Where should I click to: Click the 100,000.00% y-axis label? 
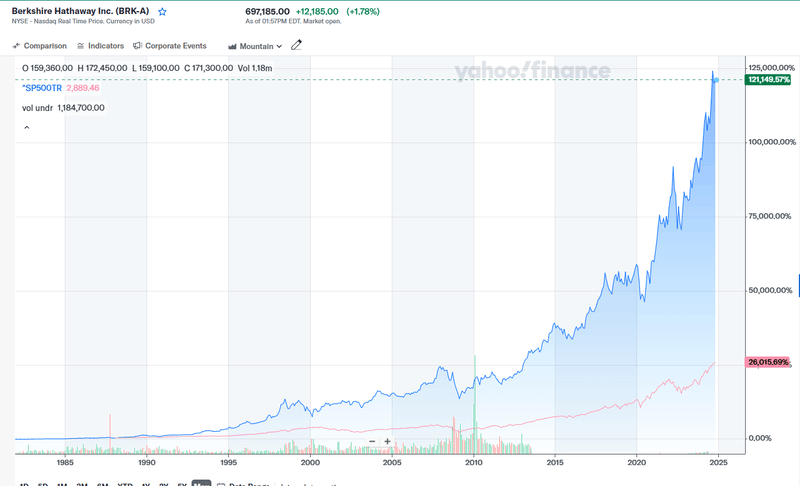(772, 142)
